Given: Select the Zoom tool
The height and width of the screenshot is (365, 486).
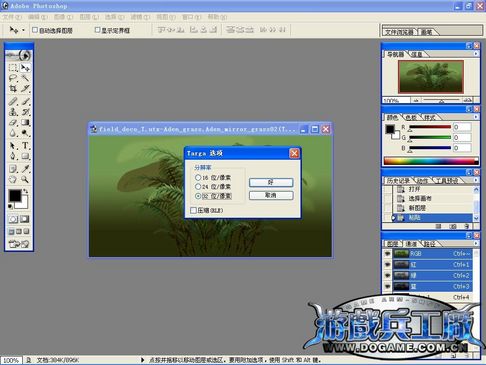Looking at the screenshot, I should [25, 179].
